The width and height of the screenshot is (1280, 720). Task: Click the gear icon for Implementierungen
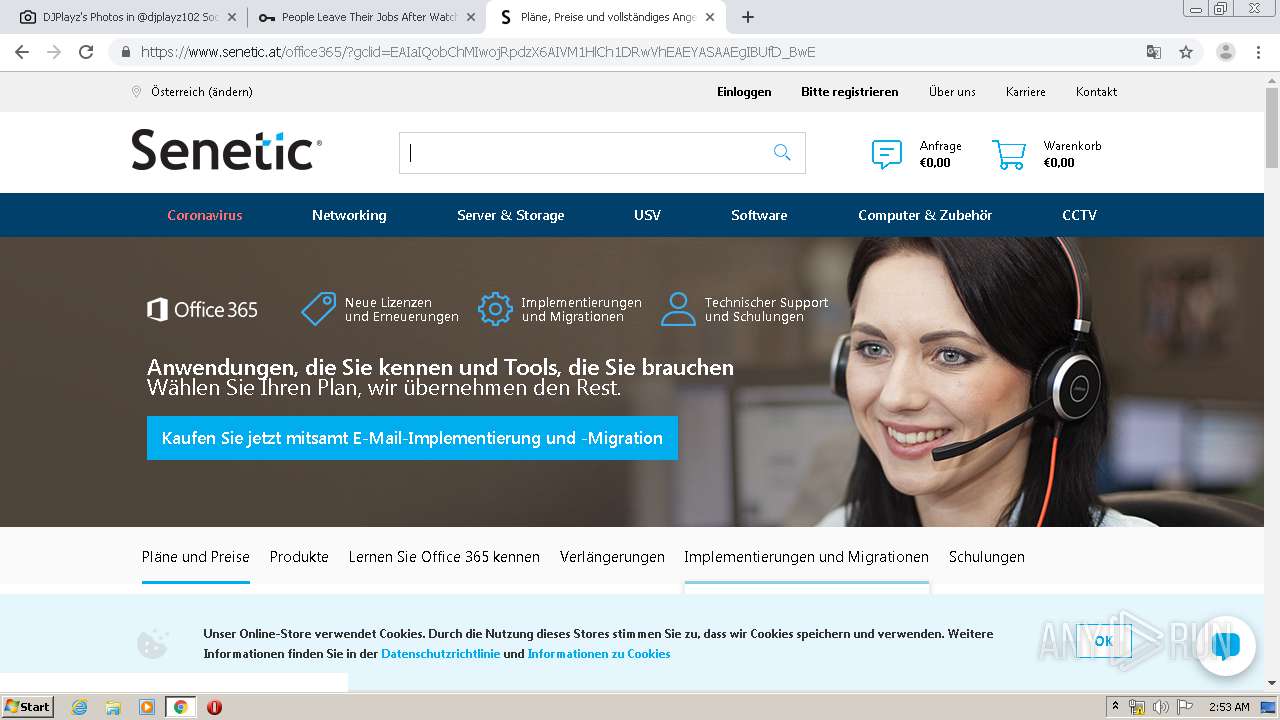click(495, 309)
